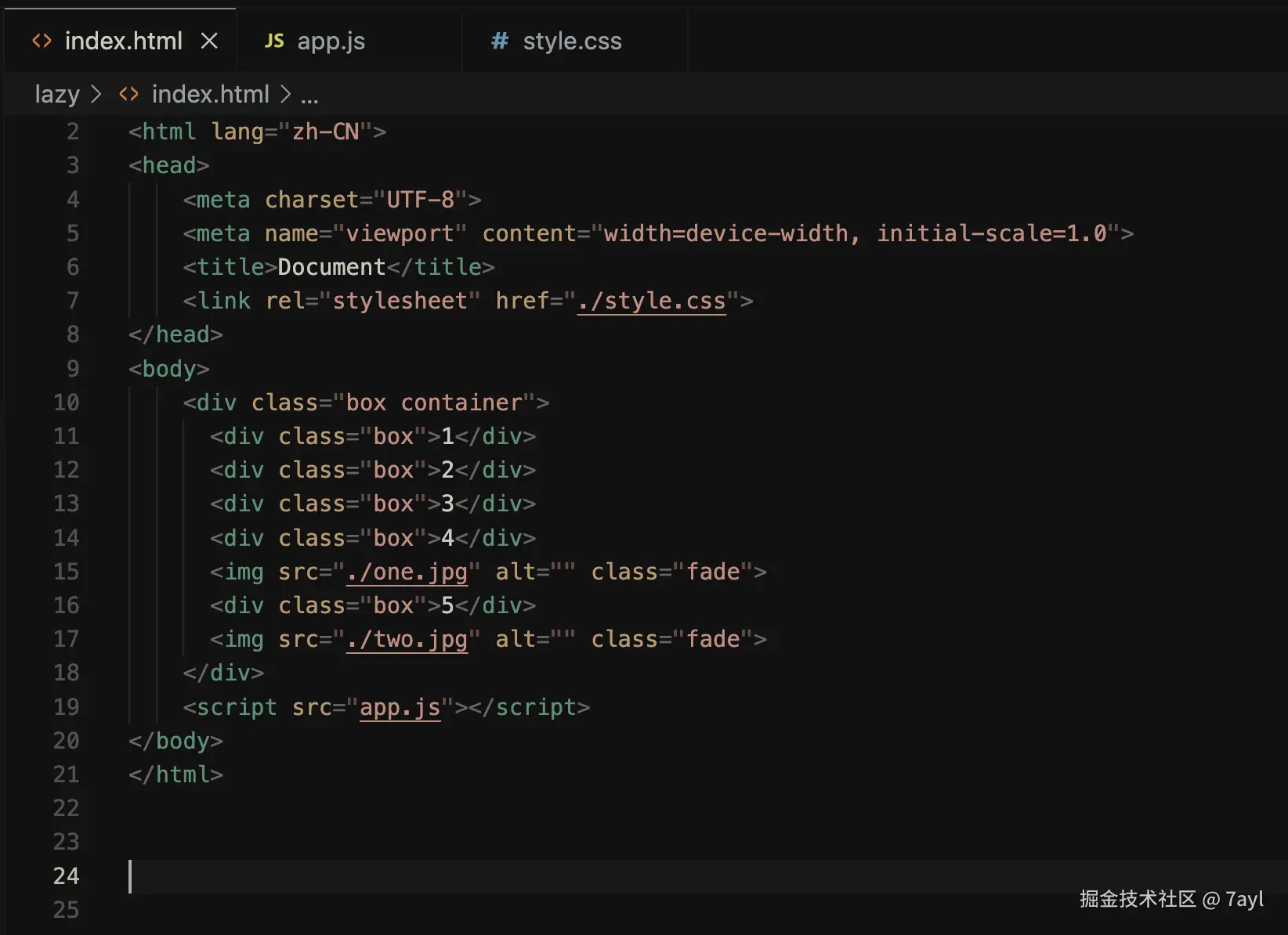Click line number 10 in the gutter

click(x=67, y=403)
